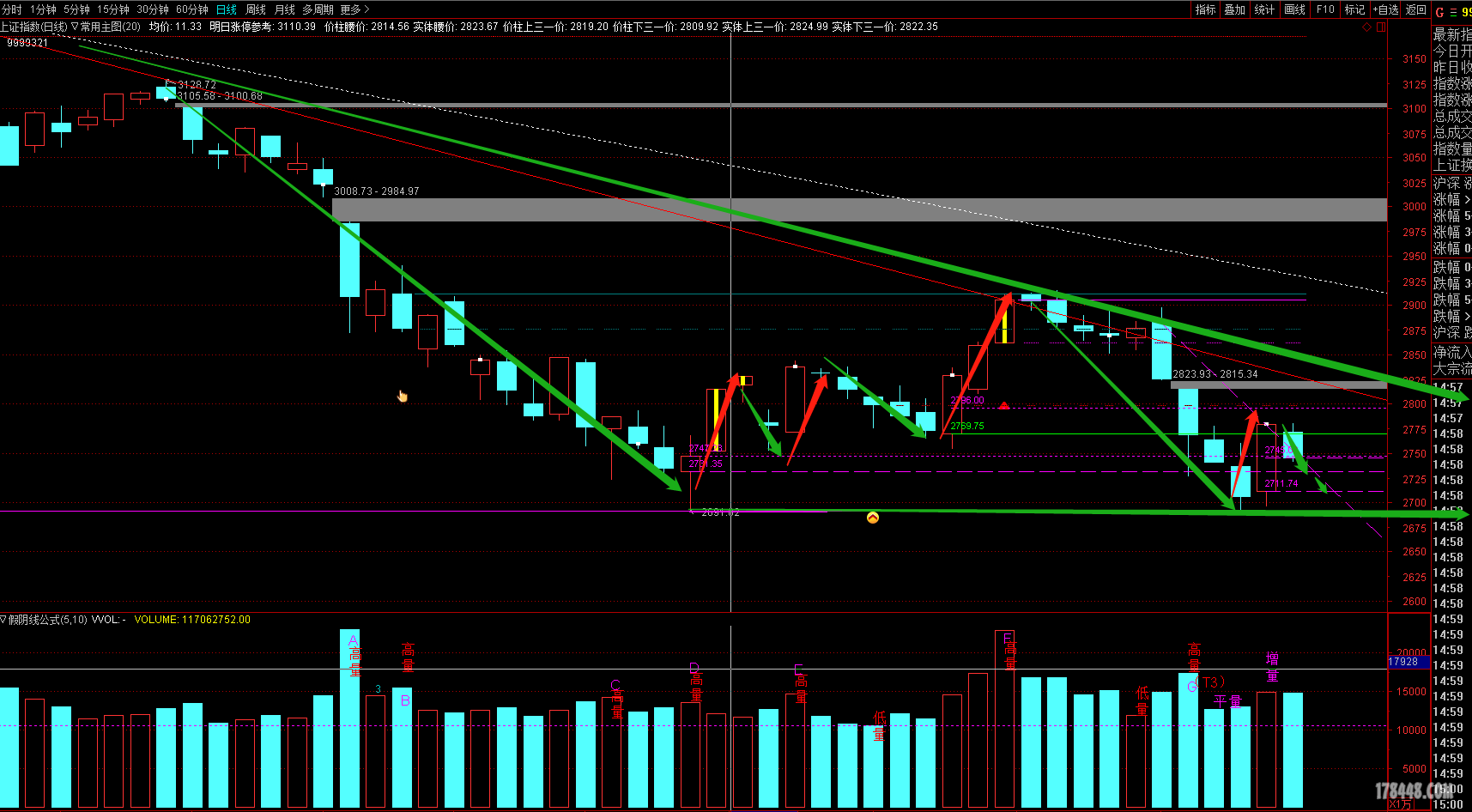Click the 最新指 row in the side panel

(x=1452, y=34)
